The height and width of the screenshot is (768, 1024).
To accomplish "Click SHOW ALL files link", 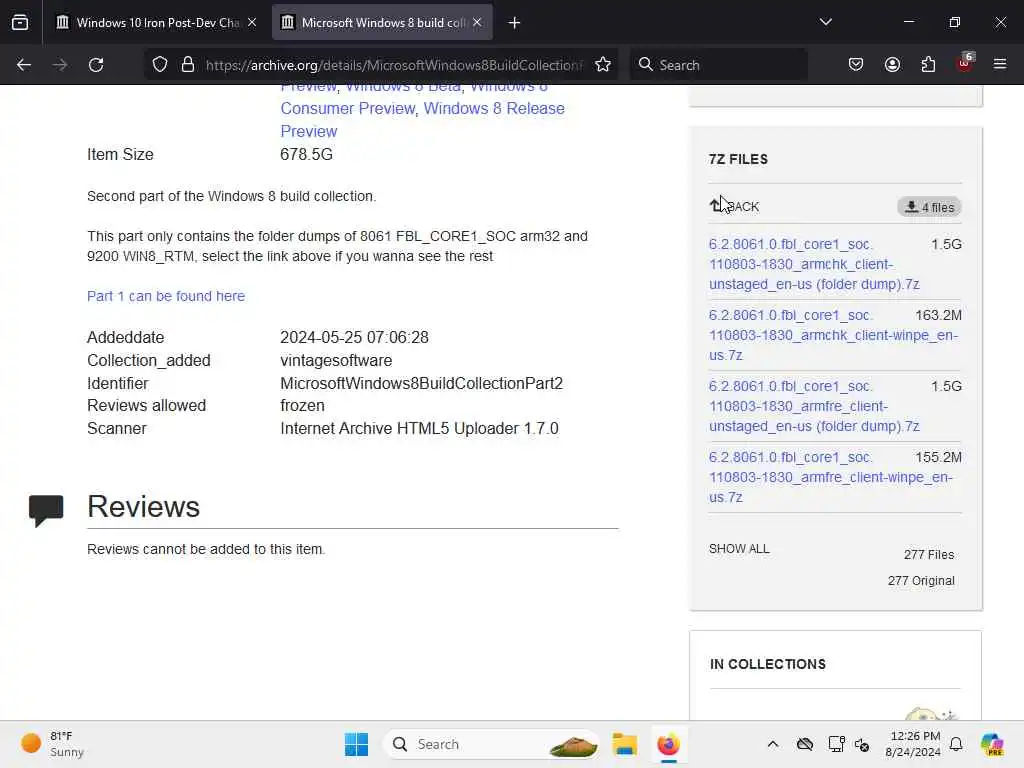I will tap(739, 549).
